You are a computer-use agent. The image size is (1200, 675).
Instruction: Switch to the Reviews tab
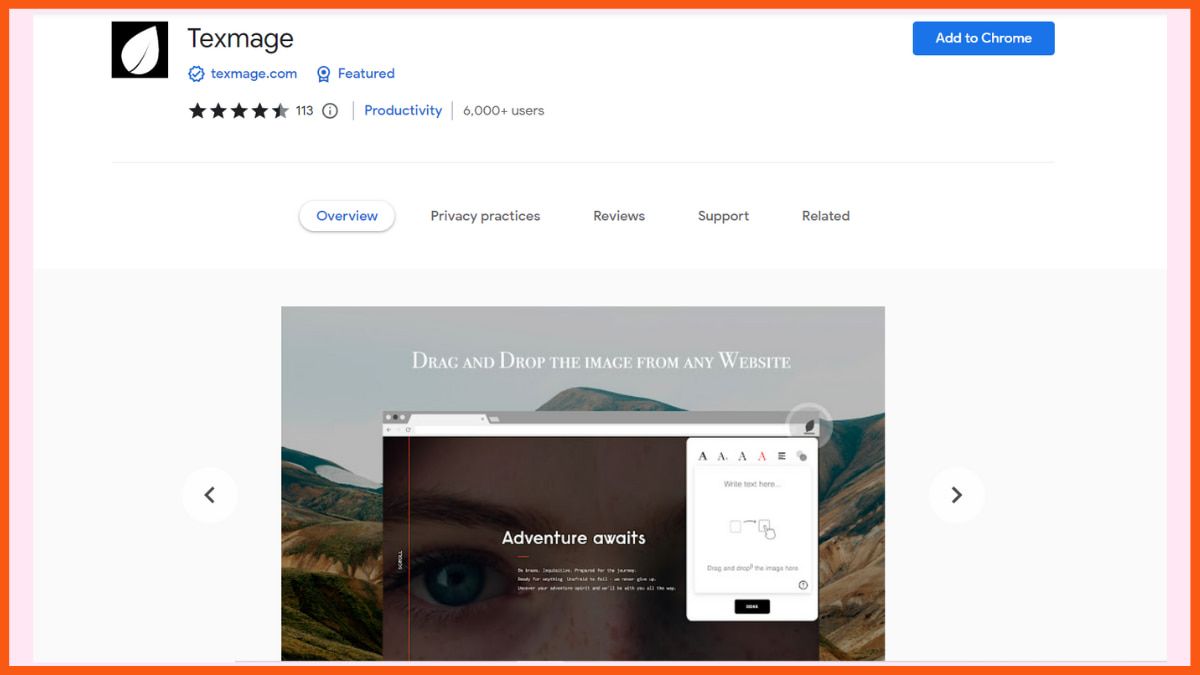tap(618, 216)
